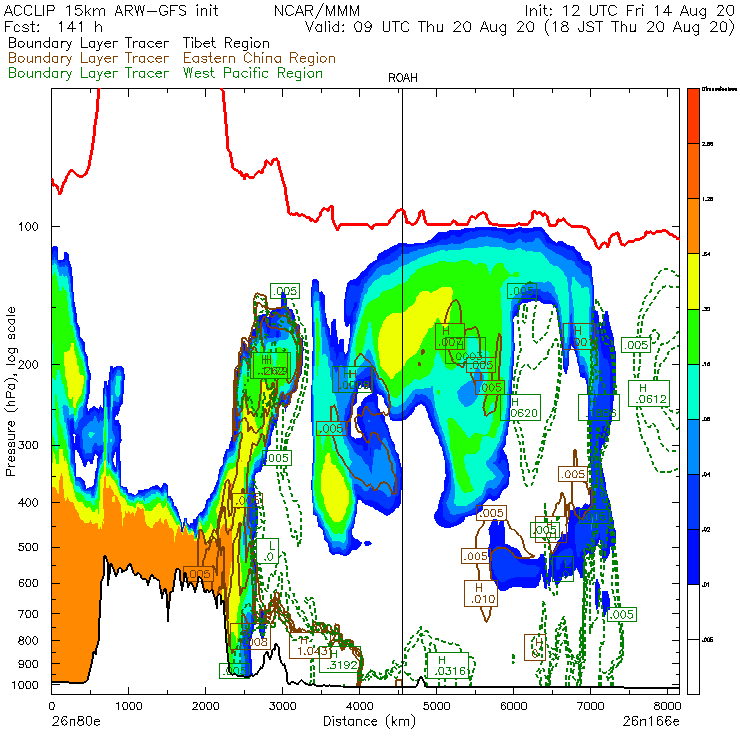The width and height of the screenshot is (740, 740).
Task: Click the 'Fcst: 141 h' forecast label
Action: click(53, 26)
